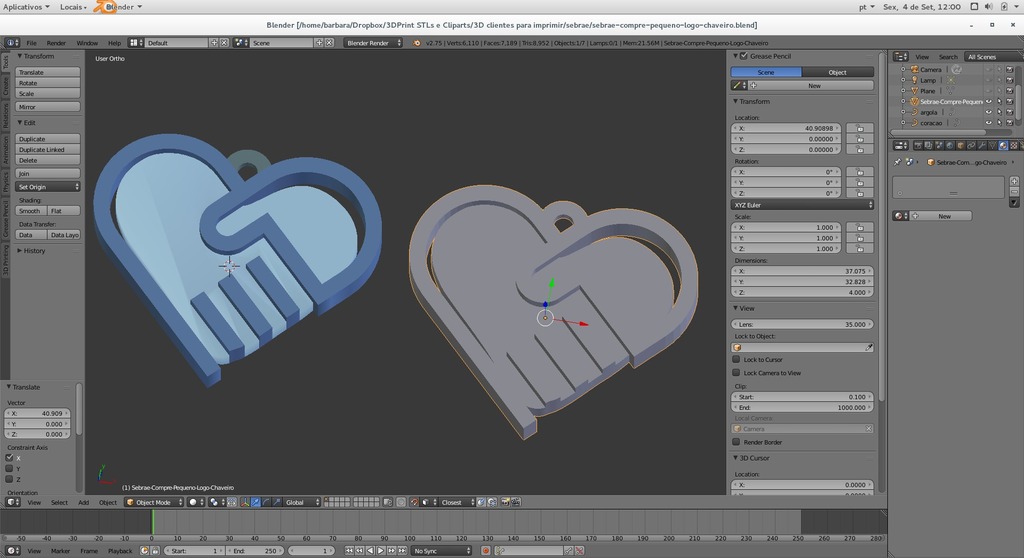The image size is (1024, 558).
Task: Uncheck the X constraint axis checkbox
Action: pos(9,458)
